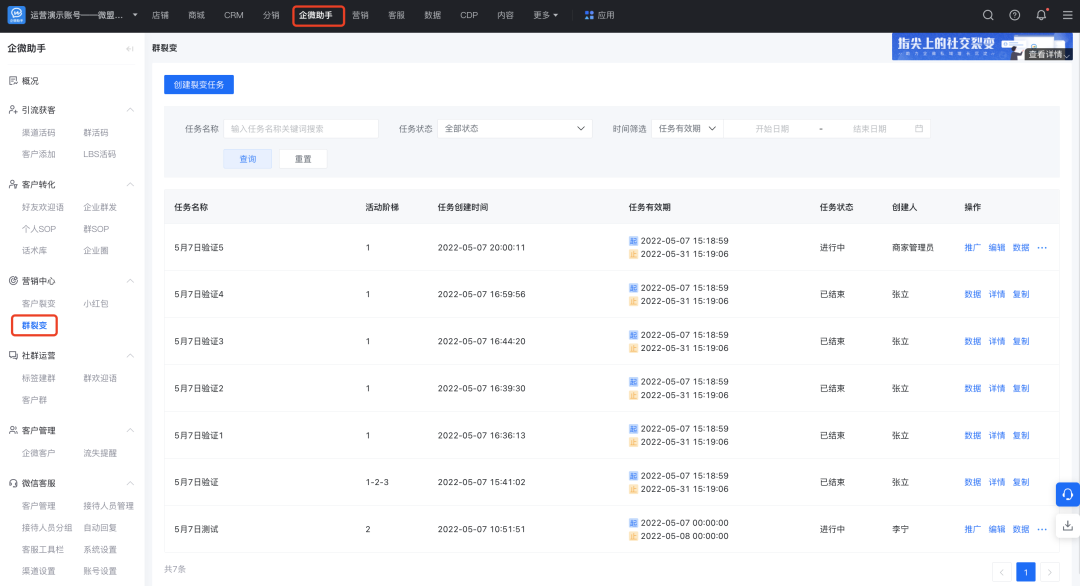Open the notifications bell icon
Image resolution: width=1080 pixels, height=586 pixels.
[1042, 15]
